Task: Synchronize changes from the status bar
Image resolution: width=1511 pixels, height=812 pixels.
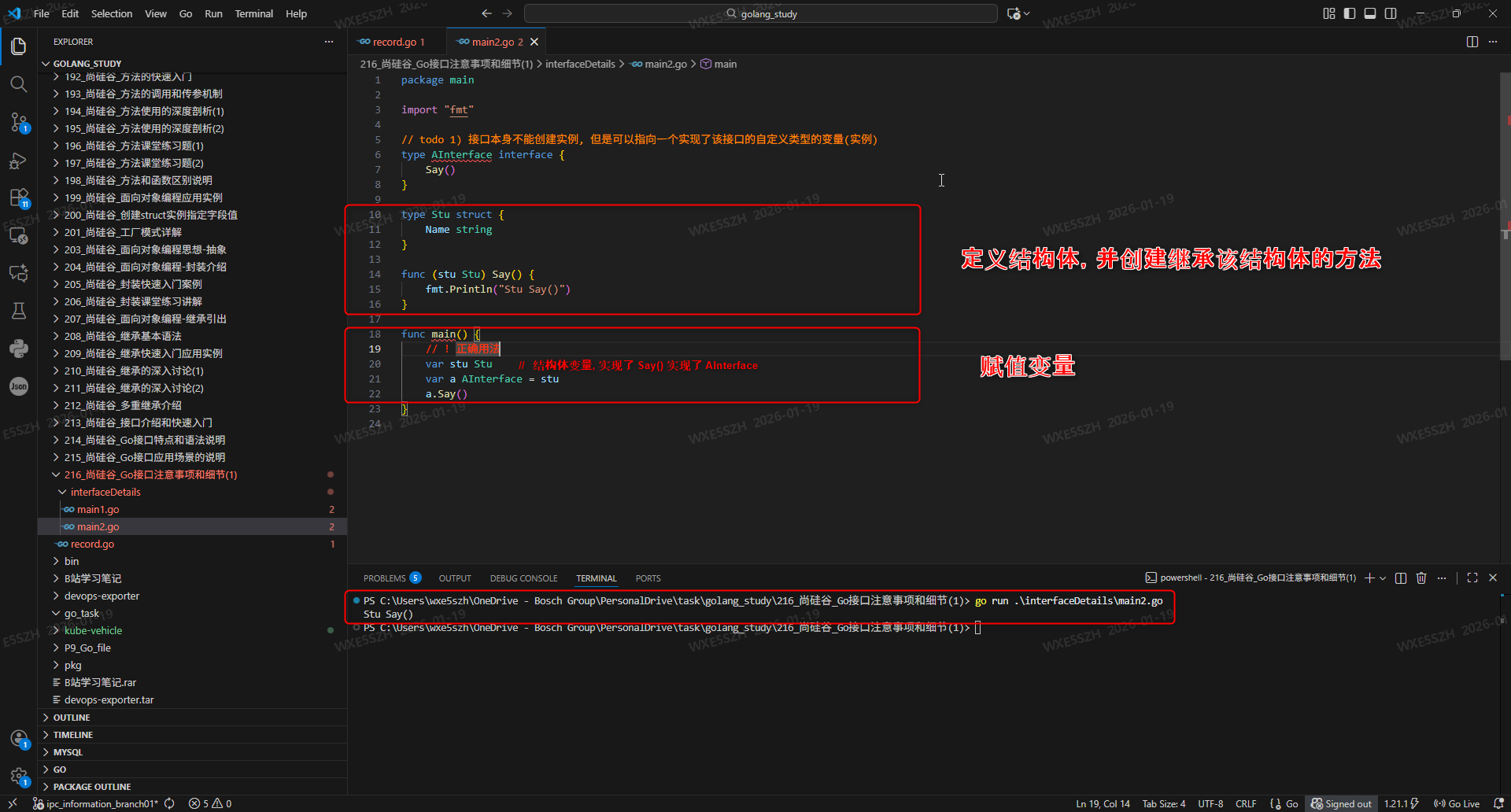Action: tap(169, 804)
